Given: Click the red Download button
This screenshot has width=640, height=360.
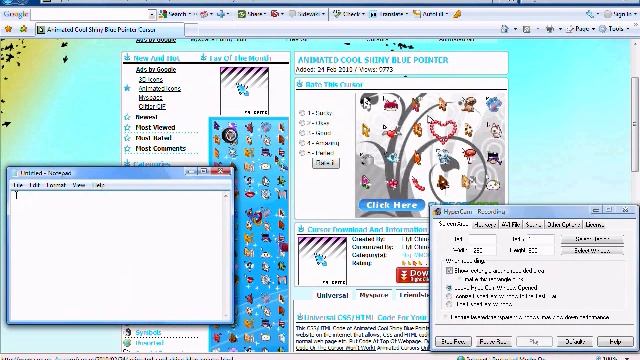Looking at the screenshot, I should tap(412, 275).
